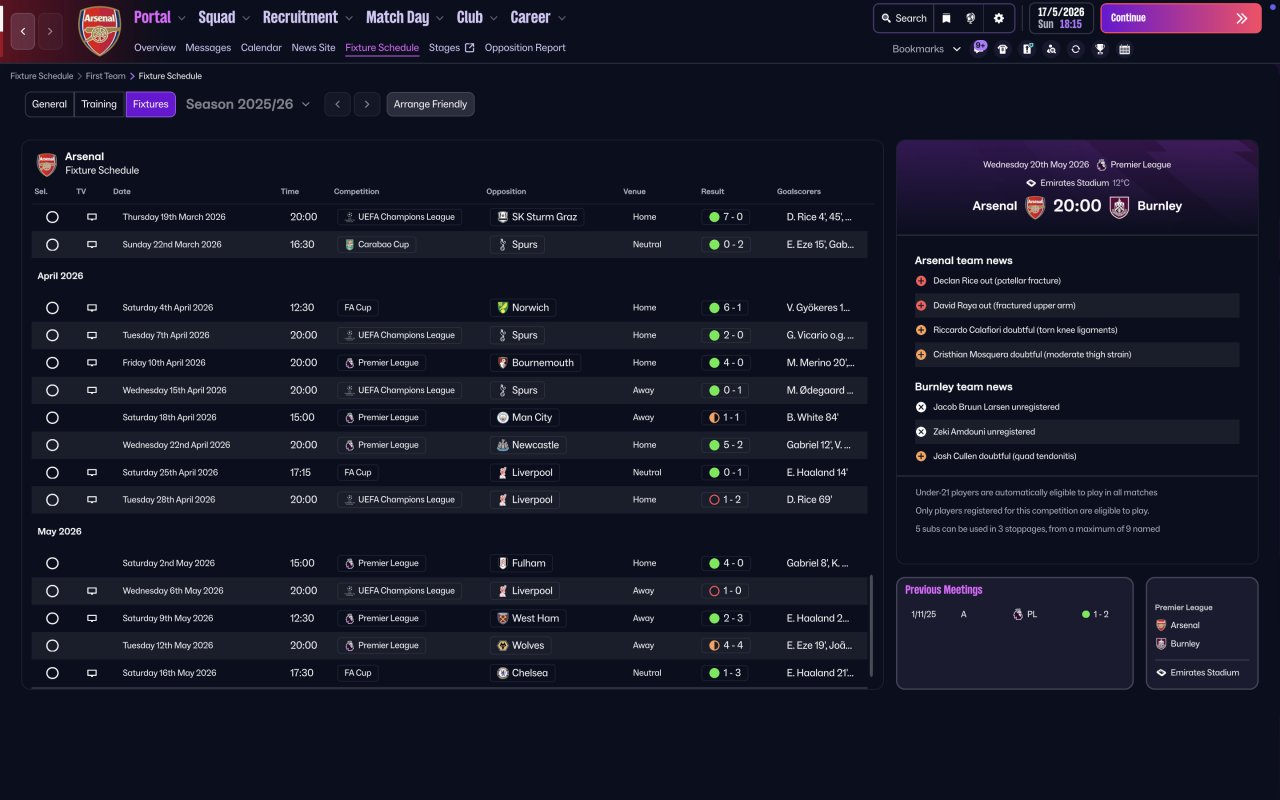Switch to the General view tab
The image size is (1280, 800).
pyautogui.click(x=50, y=104)
